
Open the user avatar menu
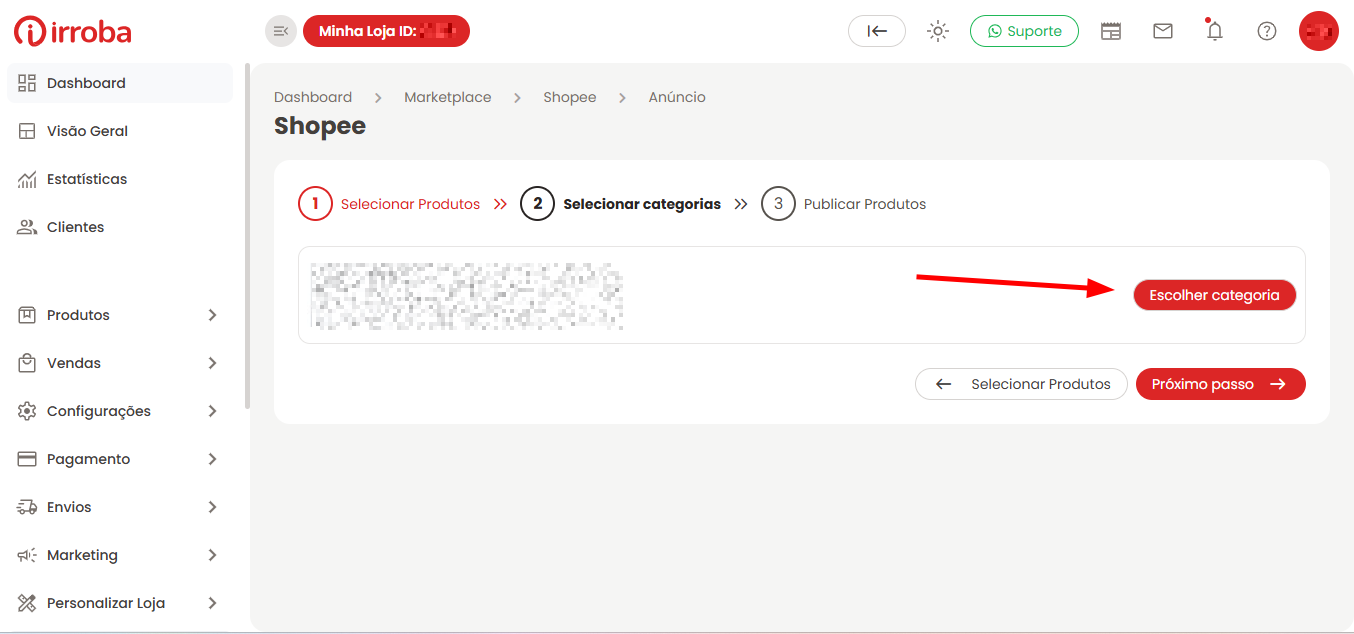pyautogui.click(x=1319, y=31)
